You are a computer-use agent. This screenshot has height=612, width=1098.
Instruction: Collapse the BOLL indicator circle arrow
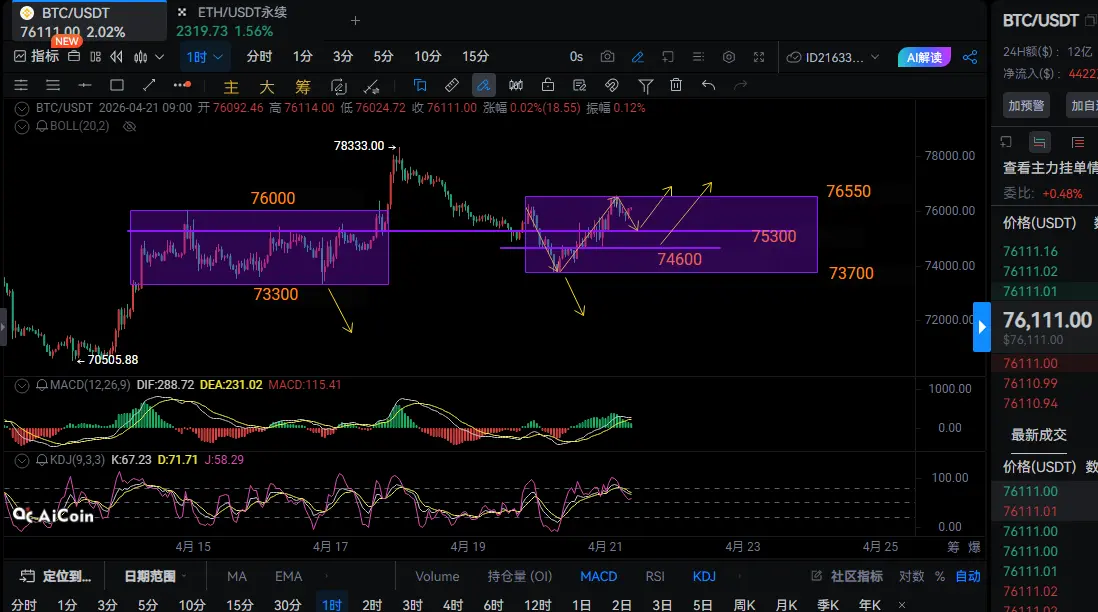point(22,127)
